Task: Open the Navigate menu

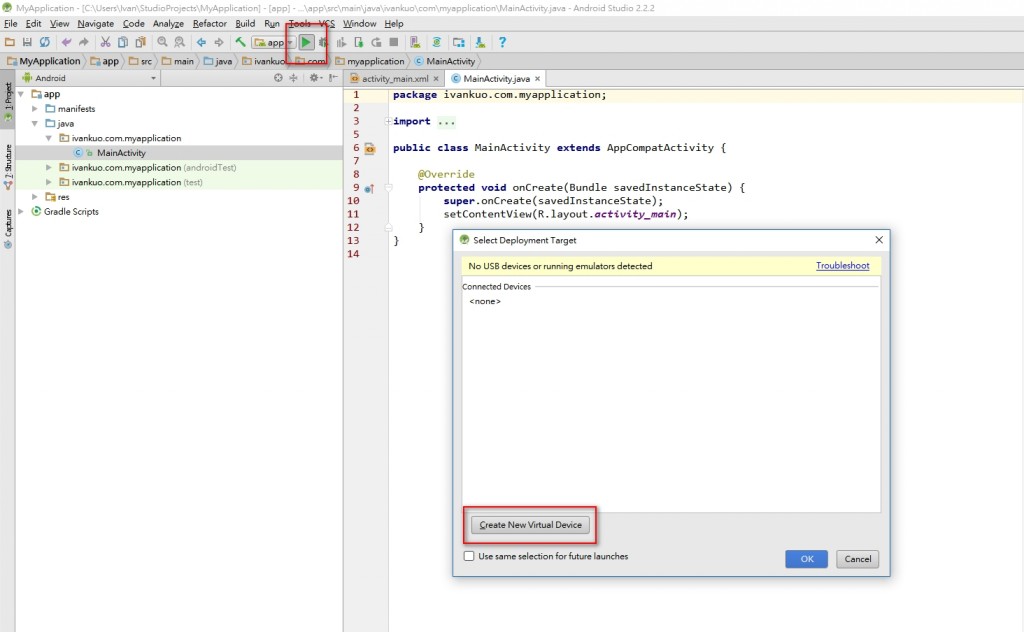Action: [95, 24]
